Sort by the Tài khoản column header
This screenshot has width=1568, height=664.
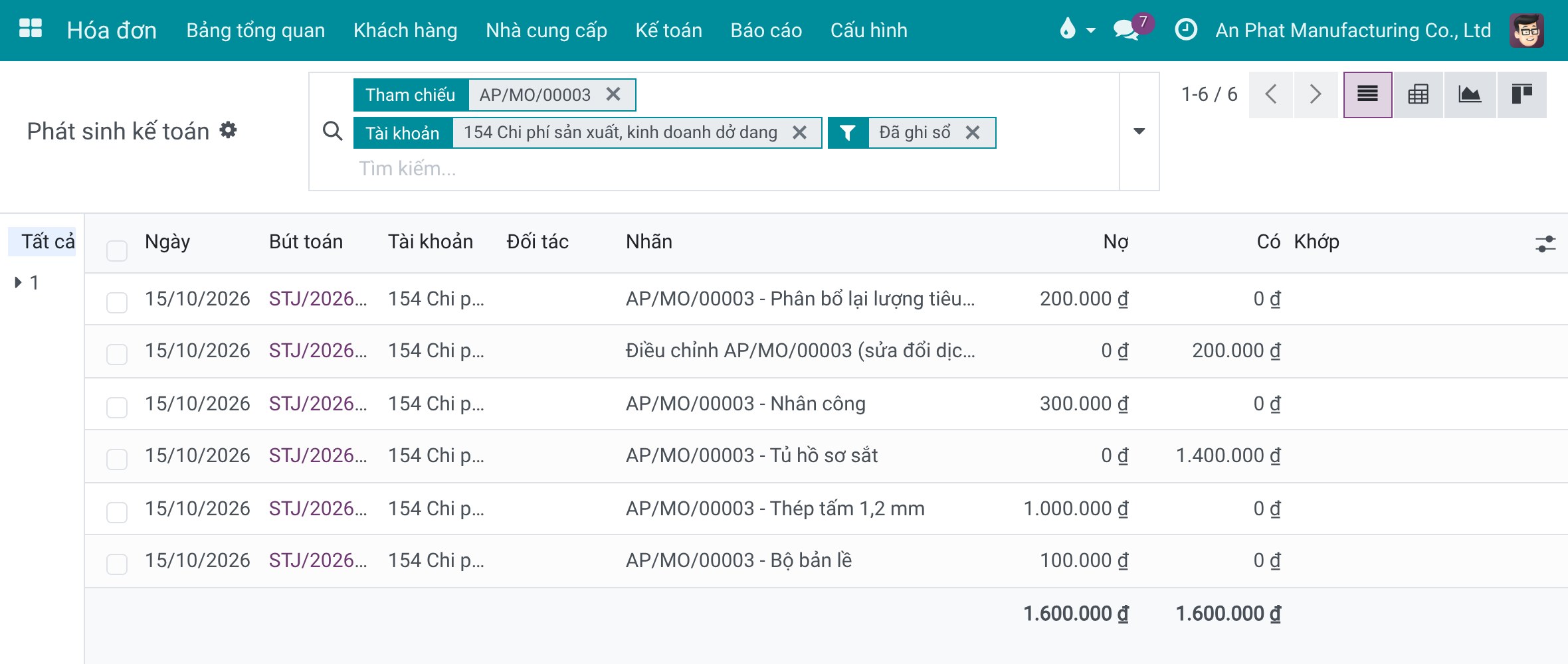(431, 242)
